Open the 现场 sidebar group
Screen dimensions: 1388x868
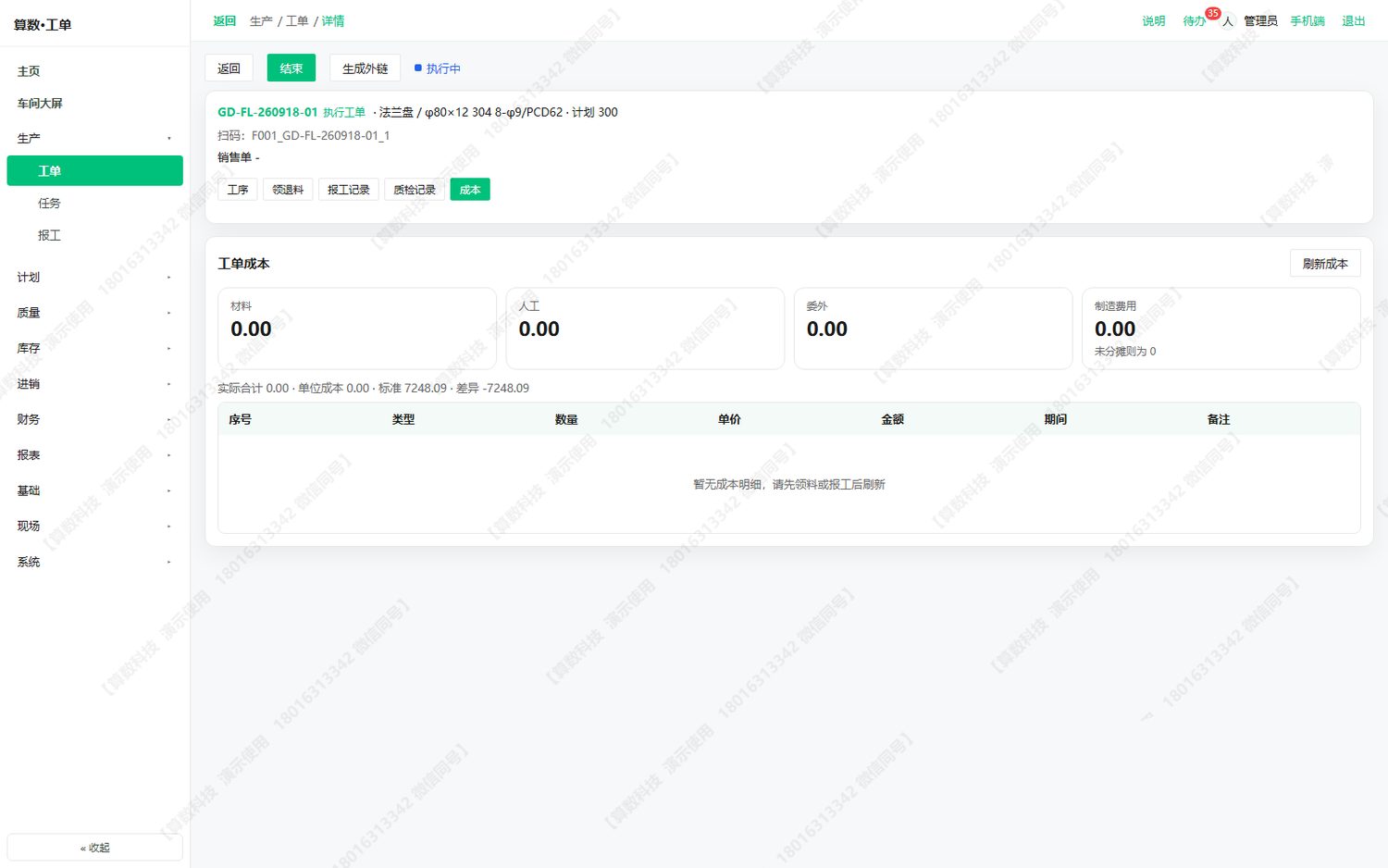point(94,526)
